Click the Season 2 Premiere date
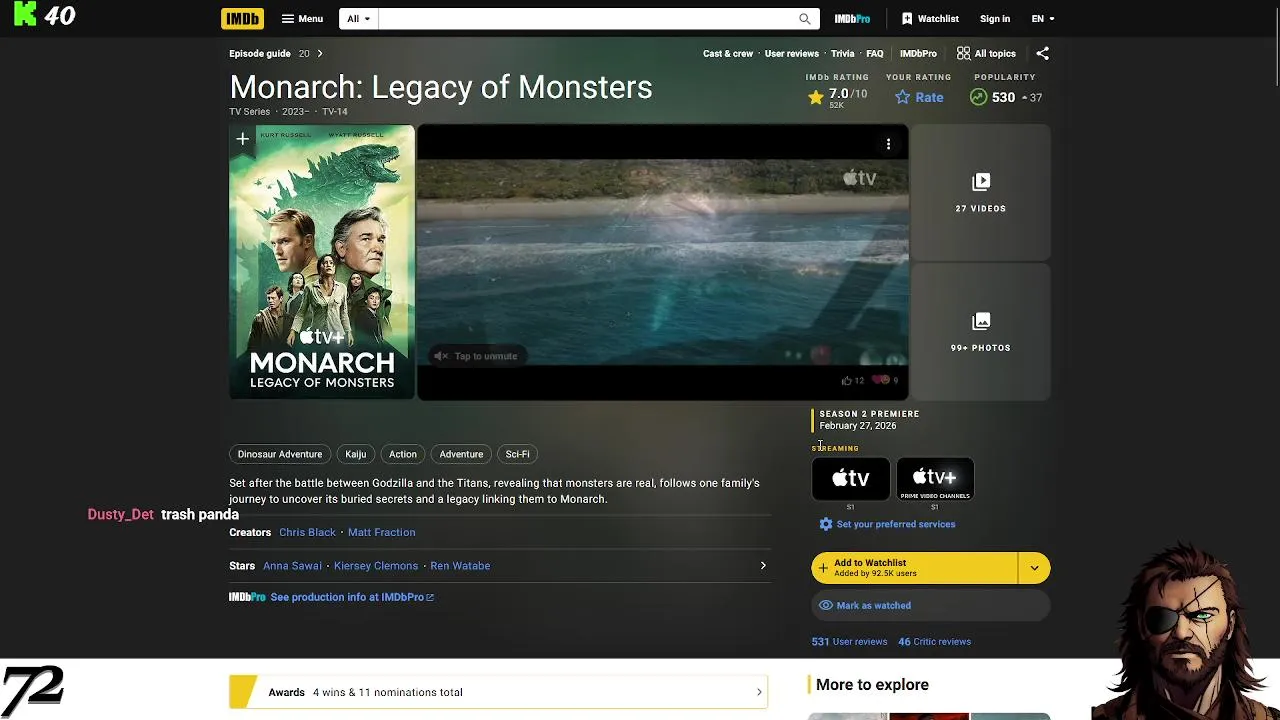Screen dimensions: 1280x720 tap(858, 426)
